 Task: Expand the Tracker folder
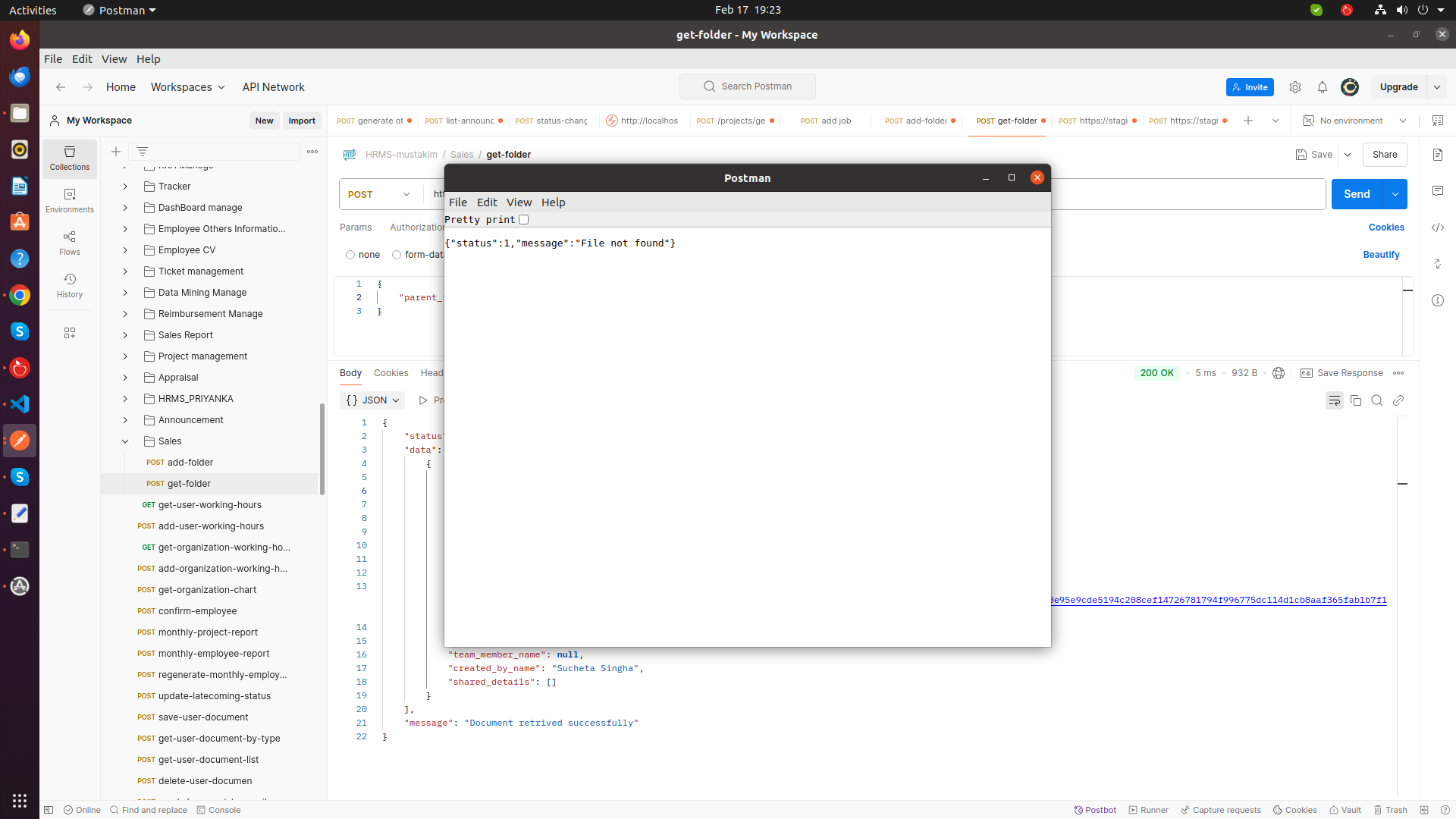125,187
